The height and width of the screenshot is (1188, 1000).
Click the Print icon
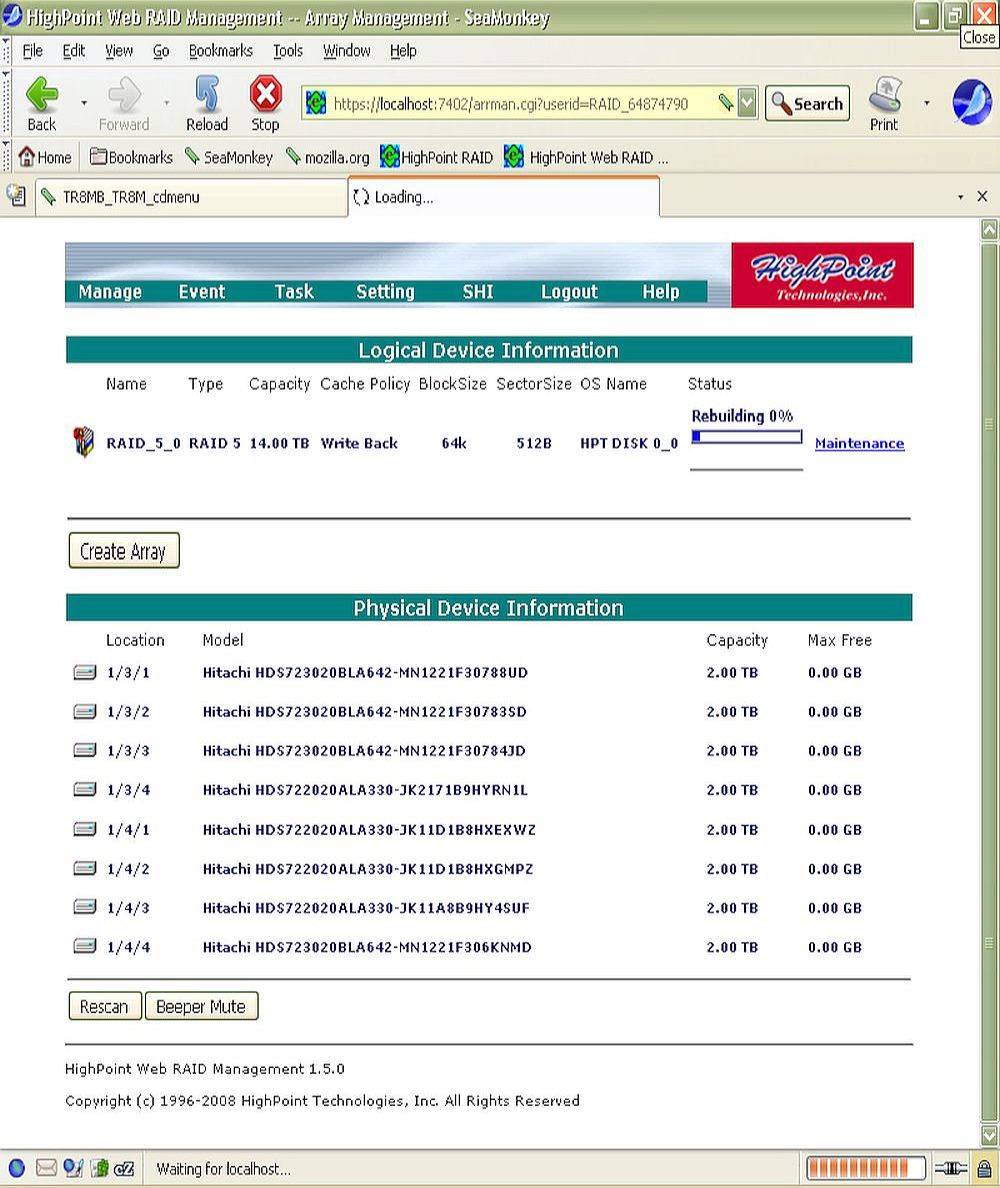(x=884, y=94)
